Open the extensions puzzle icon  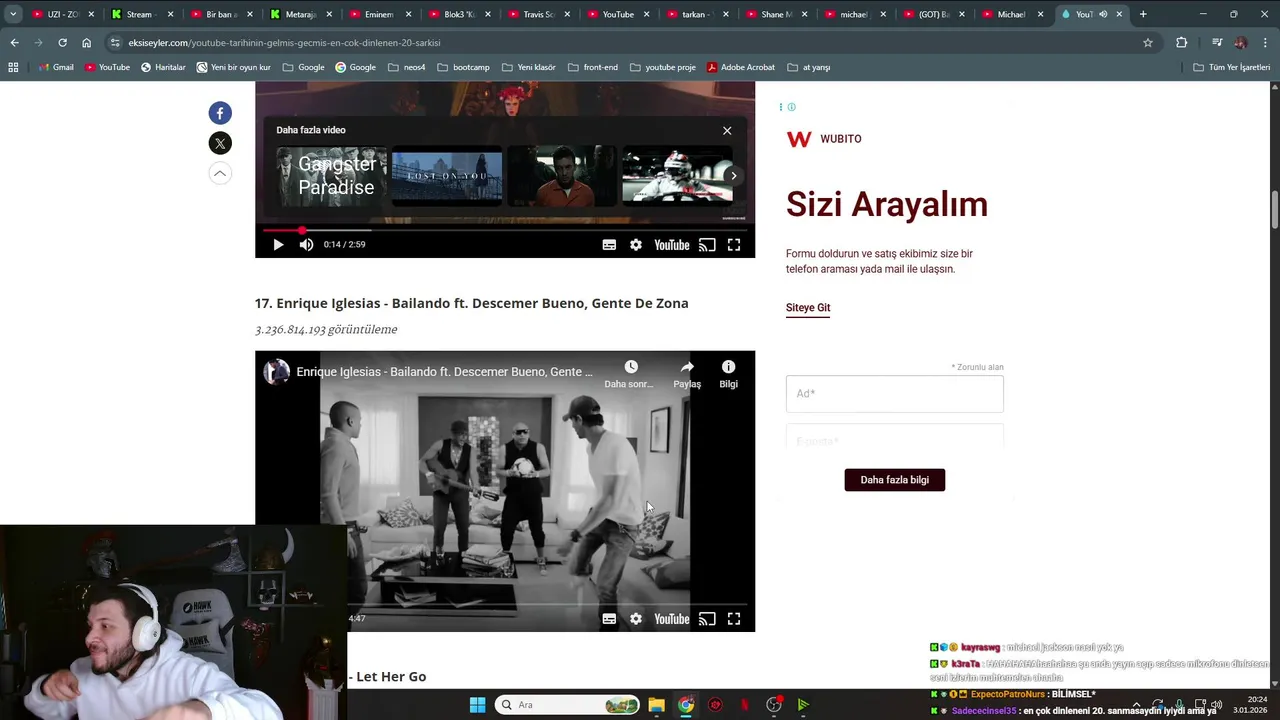(x=1181, y=43)
